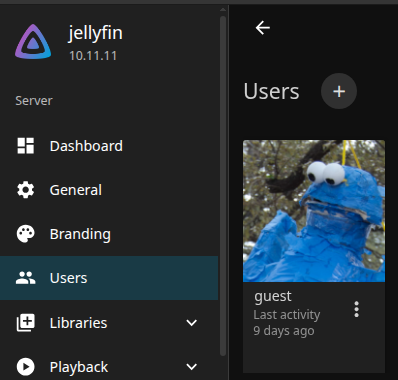Image resolution: width=398 pixels, height=380 pixels.
Task: Click the Last activity label
Action: point(287,315)
